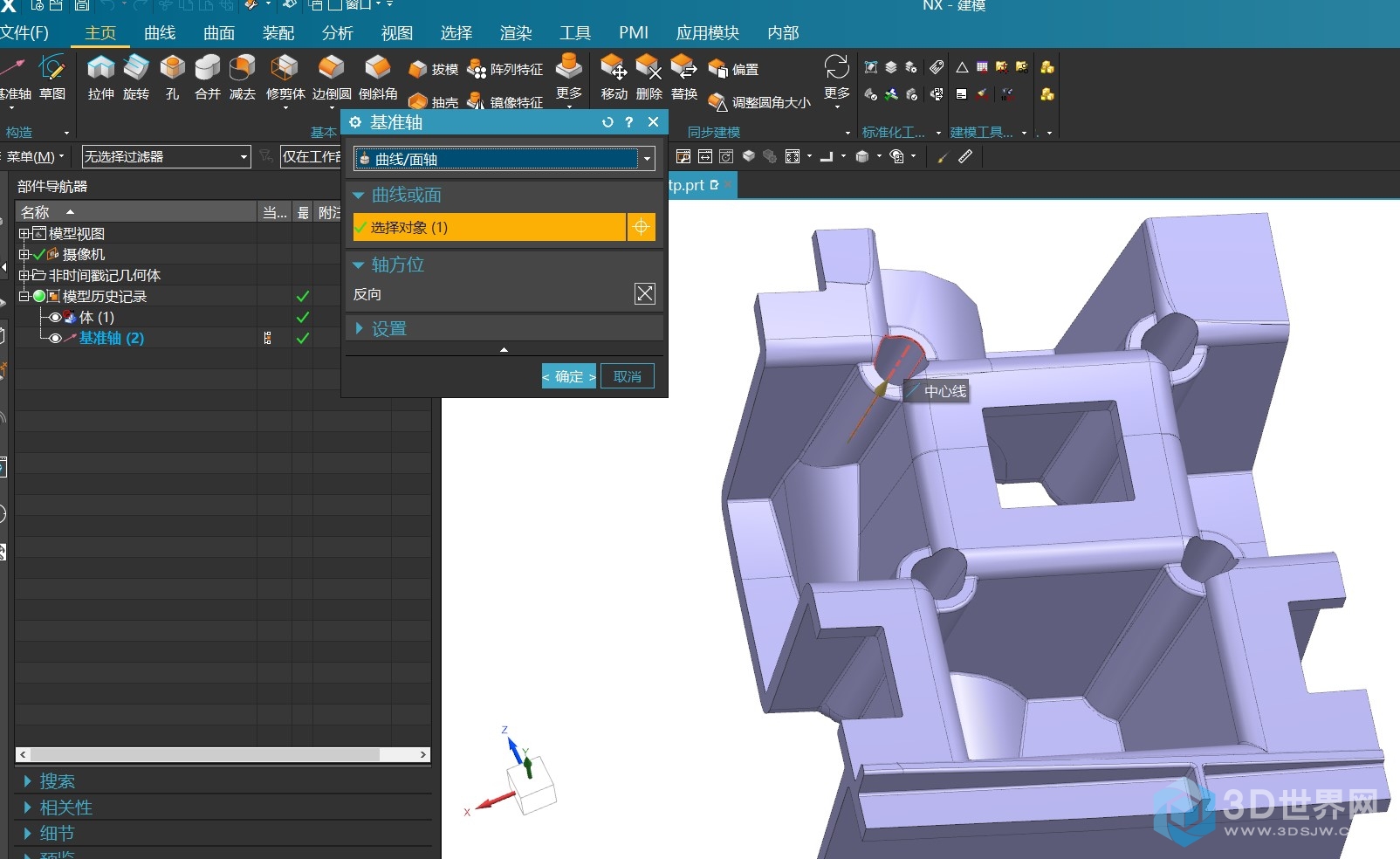Expand the 搜索 panel
Screen dimensions: 1400x859
tap(28, 781)
